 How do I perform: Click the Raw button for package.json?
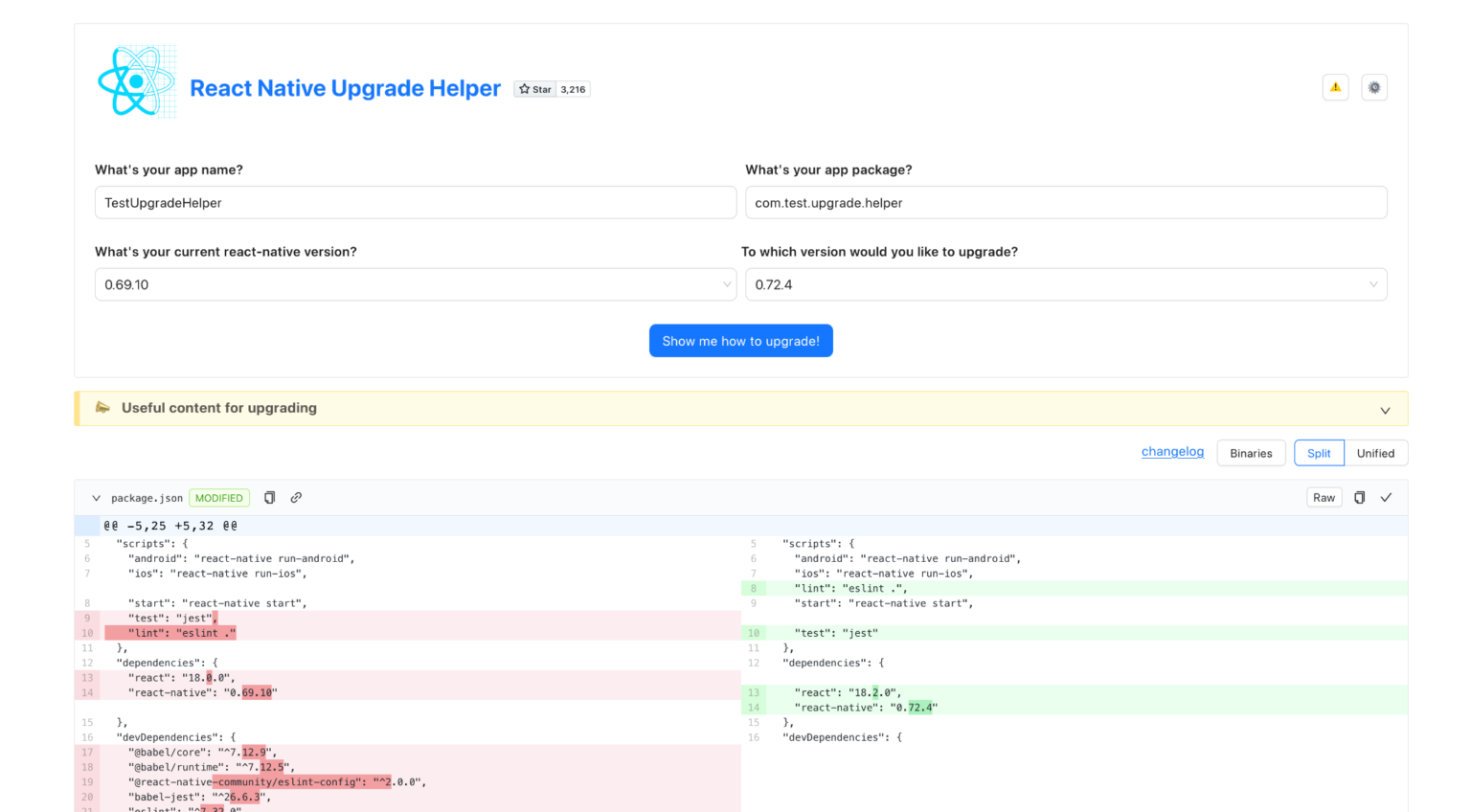(x=1324, y=497)
